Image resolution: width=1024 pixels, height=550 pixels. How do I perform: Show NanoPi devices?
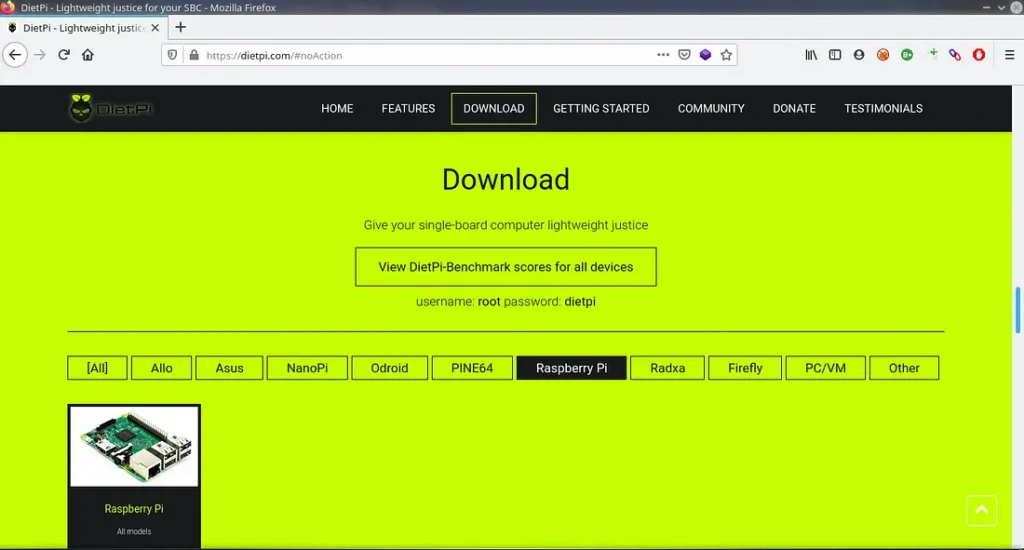(x=307, y=368)
